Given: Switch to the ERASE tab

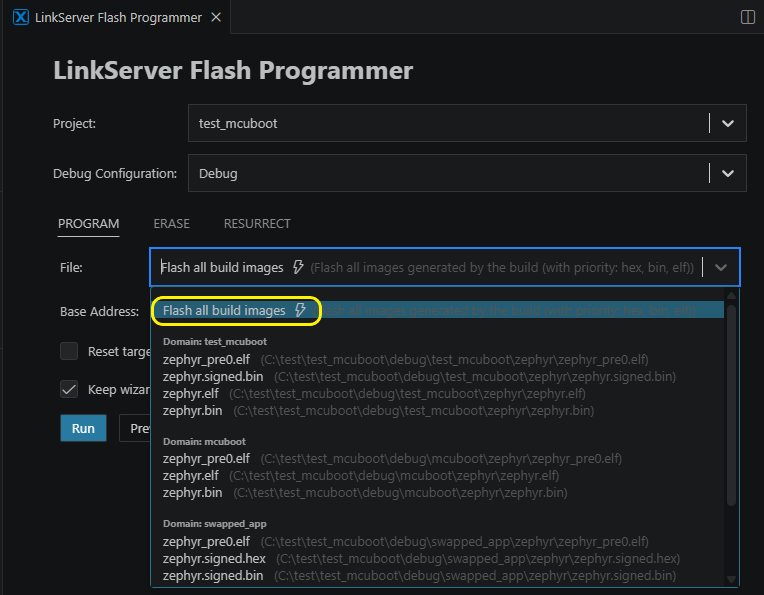Looking at the screenshot, I should 172,224.
